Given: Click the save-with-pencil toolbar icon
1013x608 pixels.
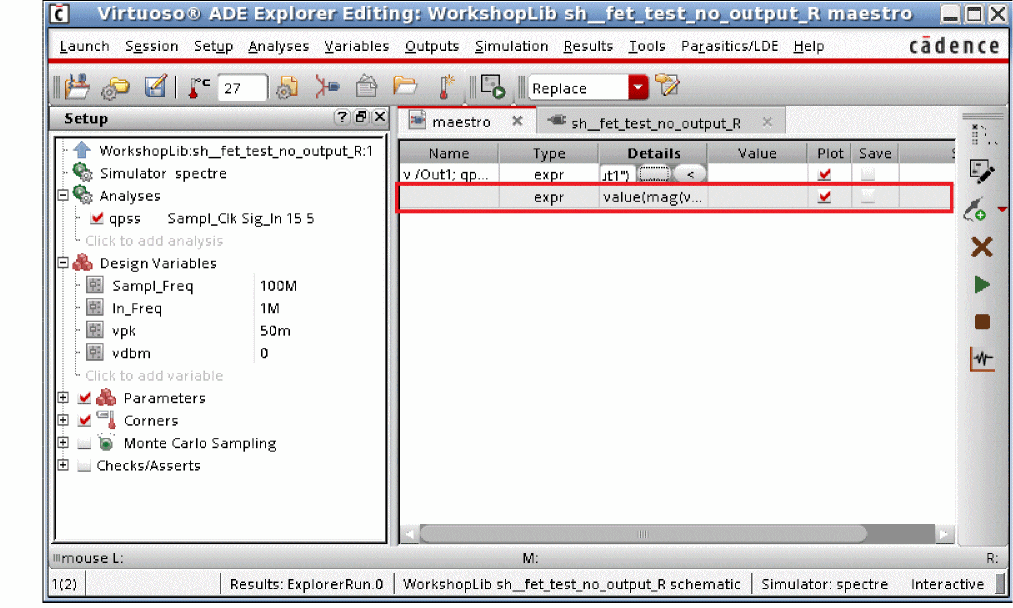Looking at the screenshot, I should pos(155,87).
